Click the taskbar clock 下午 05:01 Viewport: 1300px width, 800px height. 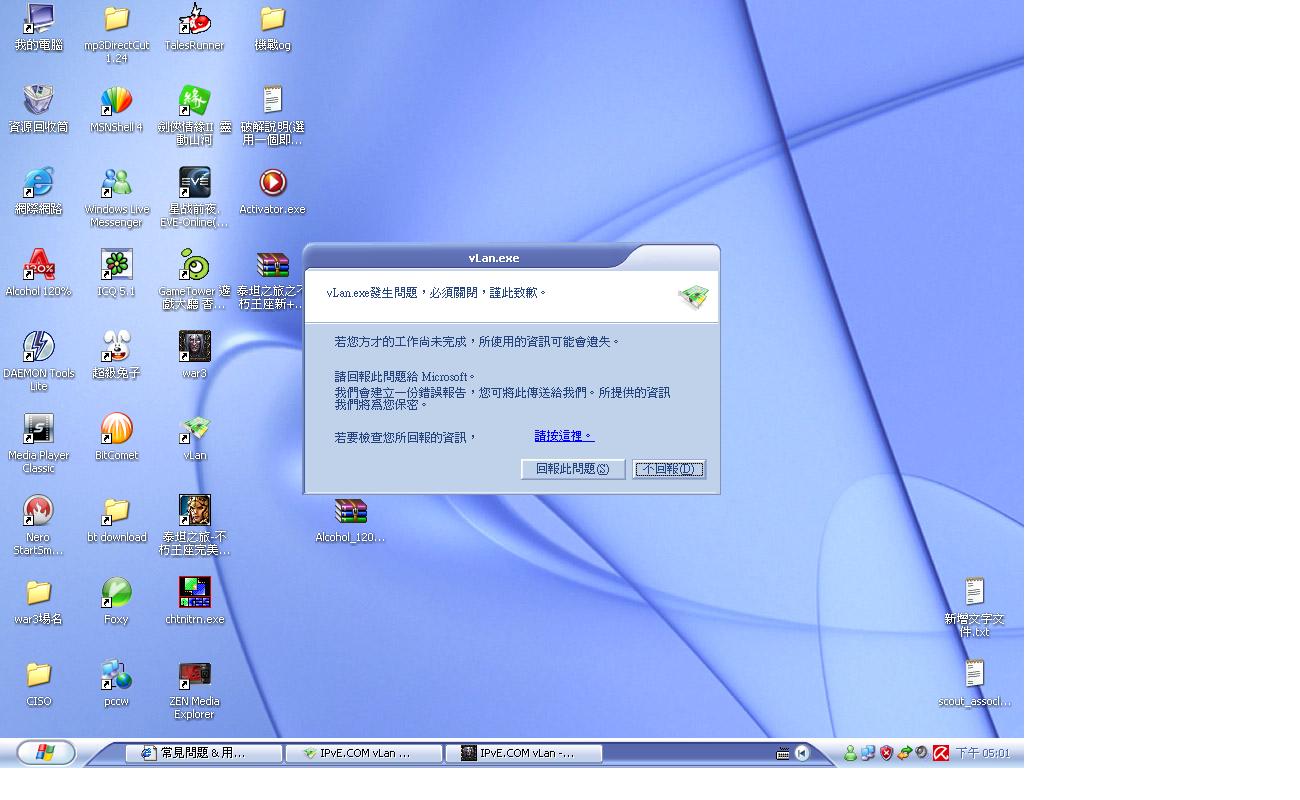pyautogui.click(x=983, y=753)
